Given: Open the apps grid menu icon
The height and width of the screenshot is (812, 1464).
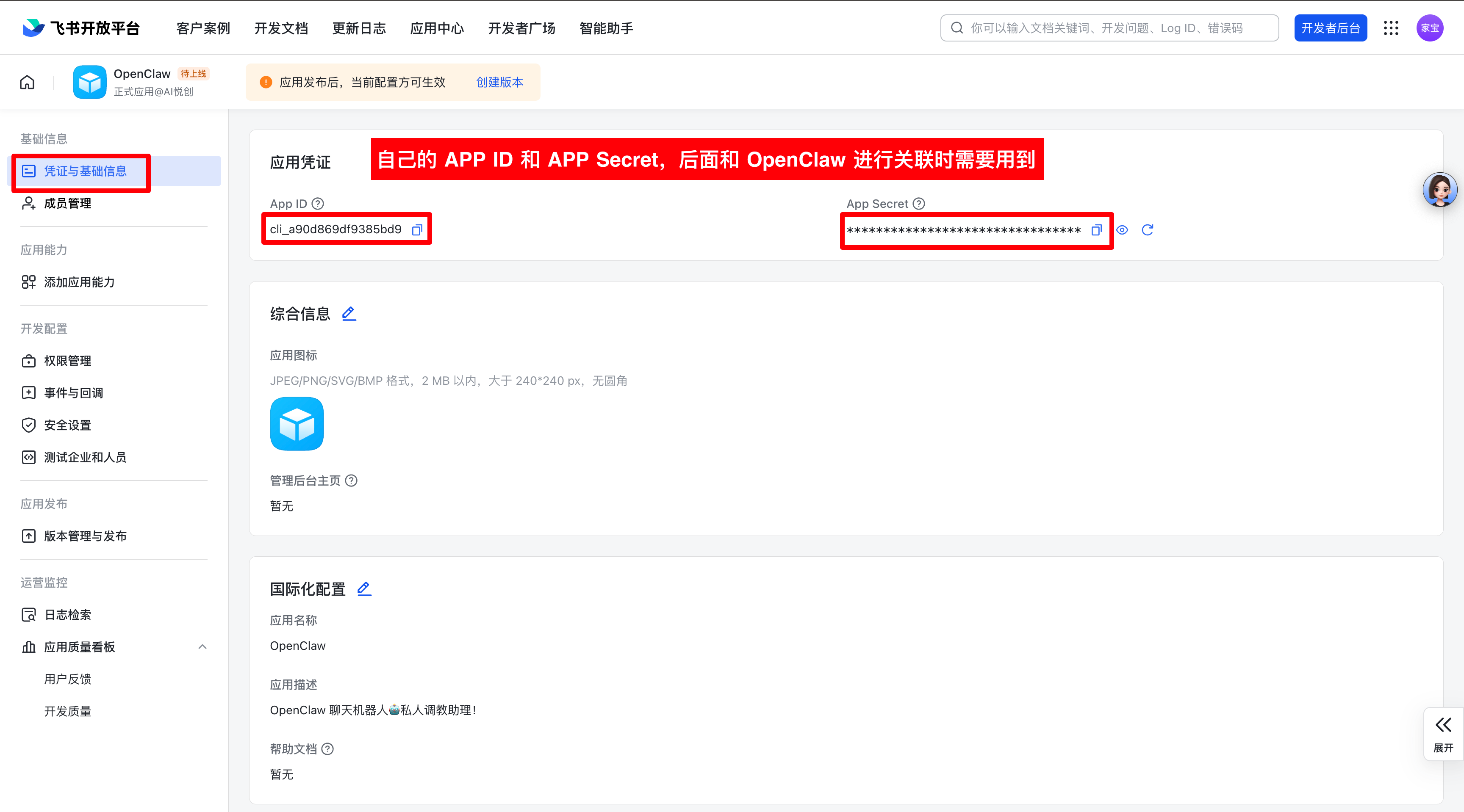Looking at the screenshot, I should pos(1391,28).
